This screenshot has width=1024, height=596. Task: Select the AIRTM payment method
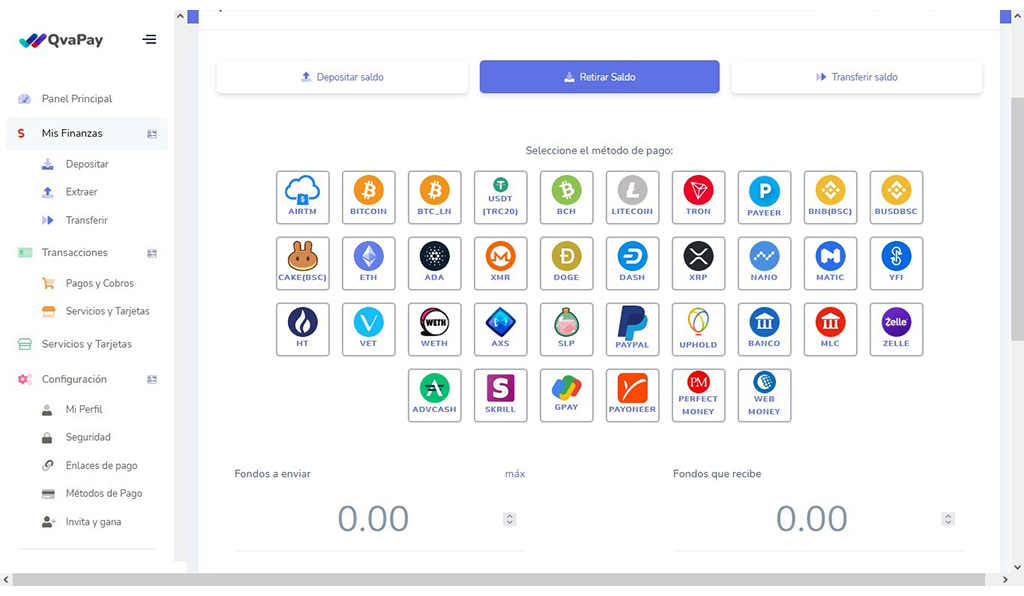(302, 197)
